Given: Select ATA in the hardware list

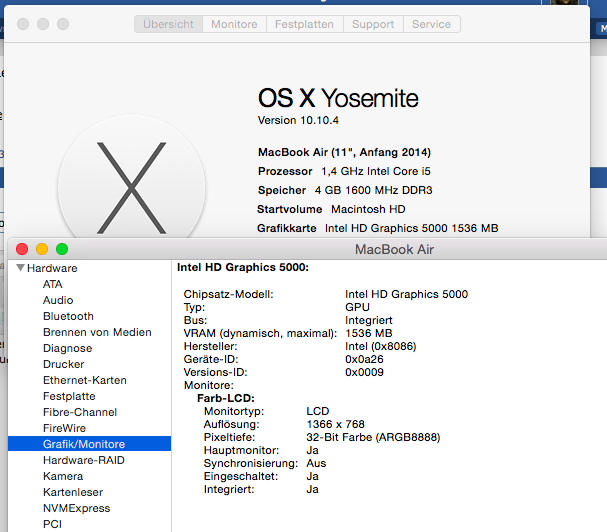Looking at the screenshot, I should click(53, 284).
